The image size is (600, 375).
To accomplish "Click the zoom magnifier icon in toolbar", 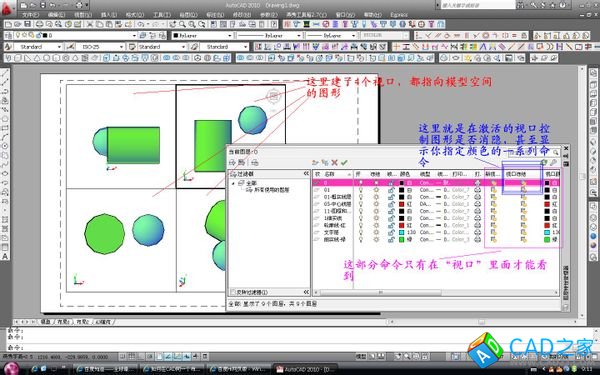I will 183,24.
